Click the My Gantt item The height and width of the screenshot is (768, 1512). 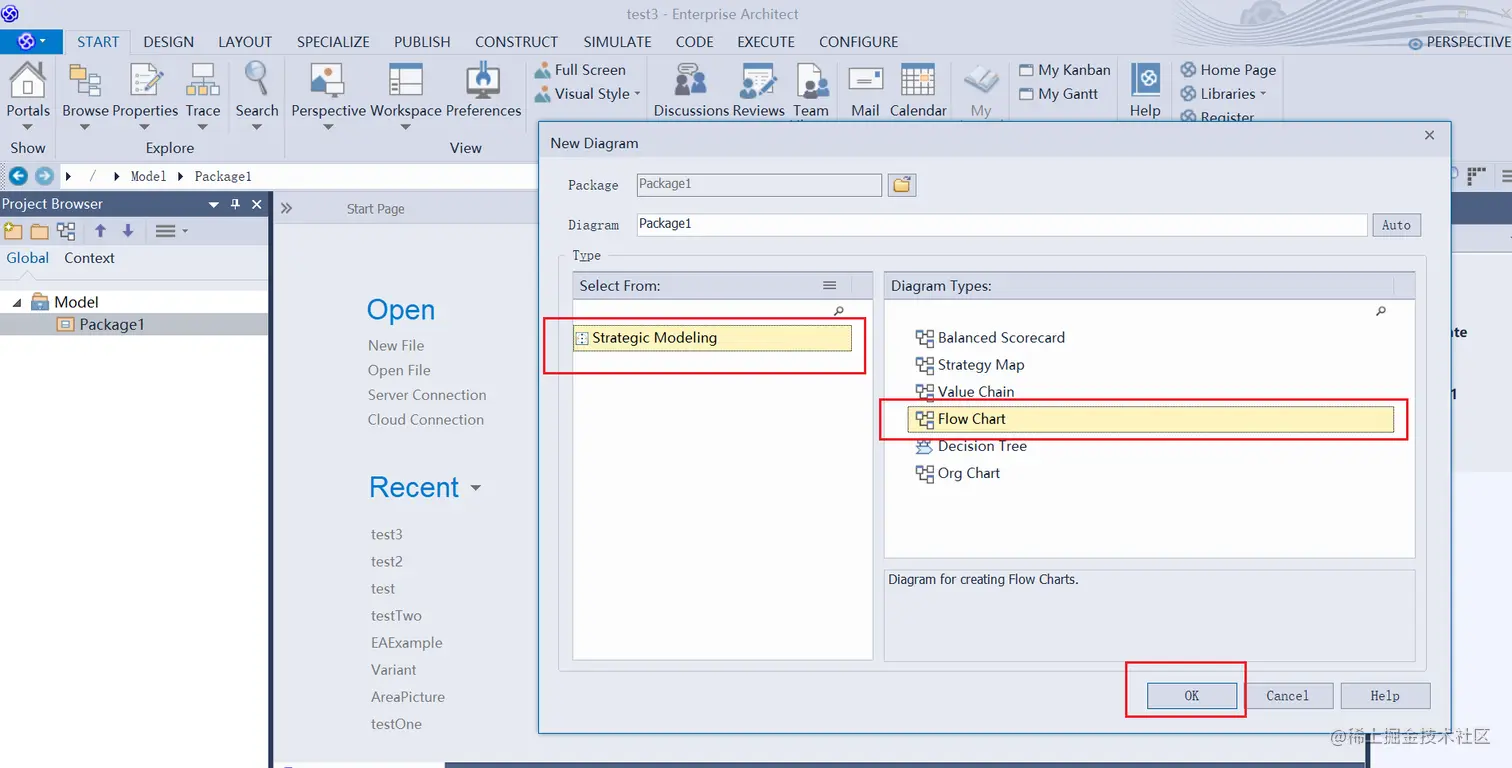pyautogui.click(x=1059, y=94)
